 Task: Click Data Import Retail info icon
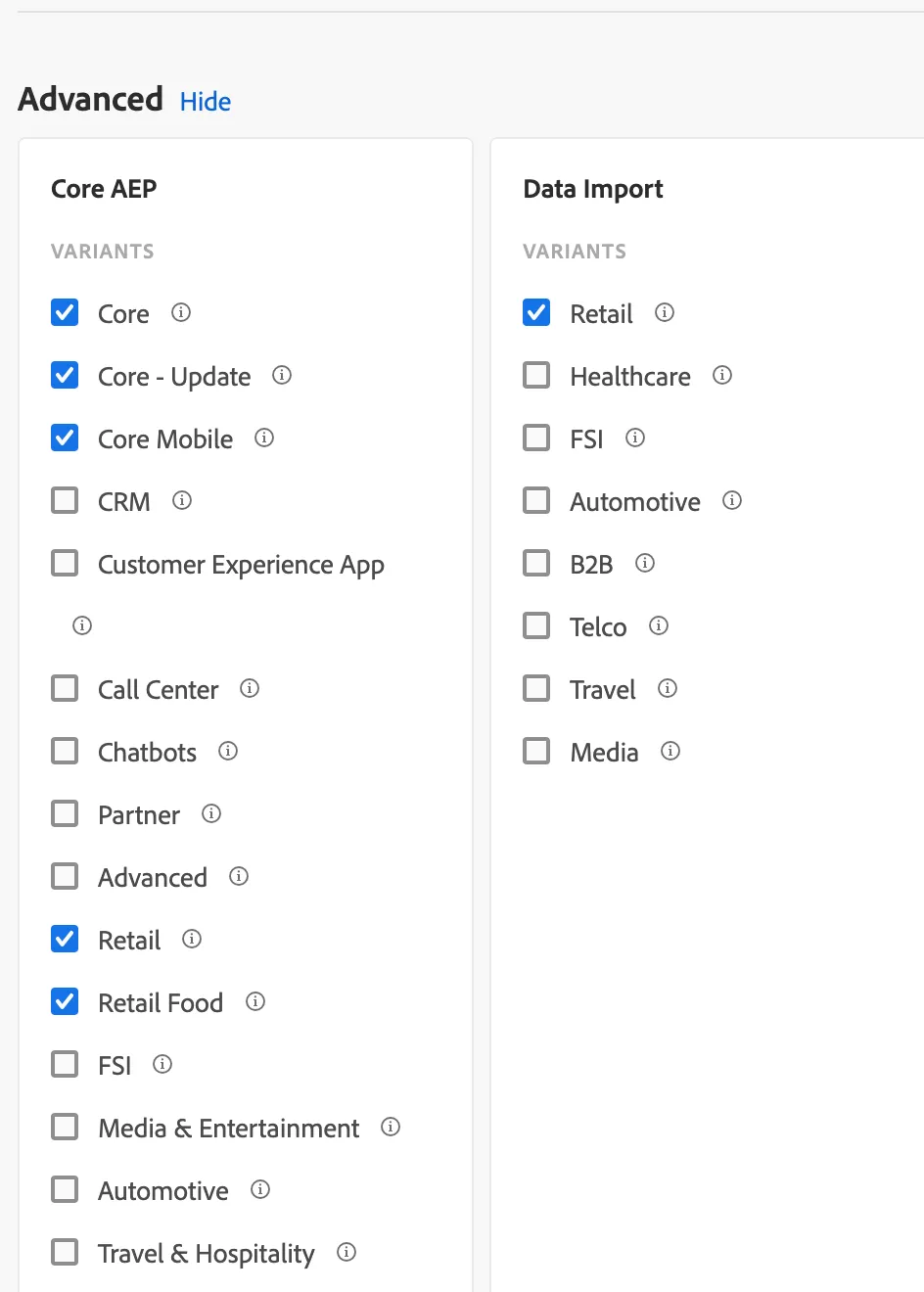pyautogui.click(x=665, y=312)
